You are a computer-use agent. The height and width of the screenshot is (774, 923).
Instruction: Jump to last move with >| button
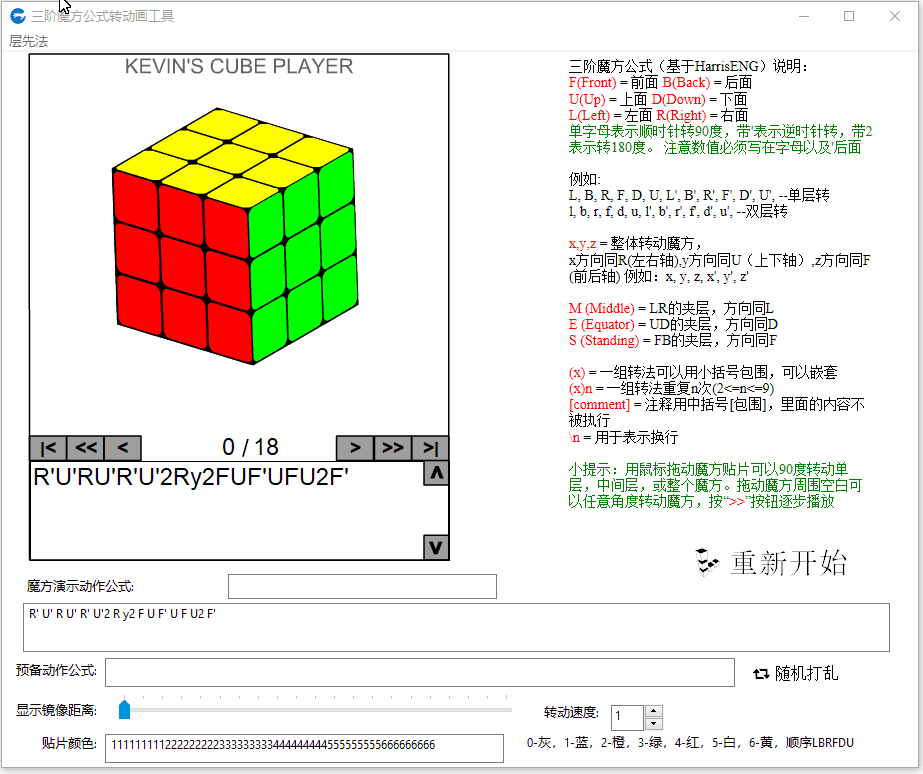pyautogui.click(x=430, y=448)
